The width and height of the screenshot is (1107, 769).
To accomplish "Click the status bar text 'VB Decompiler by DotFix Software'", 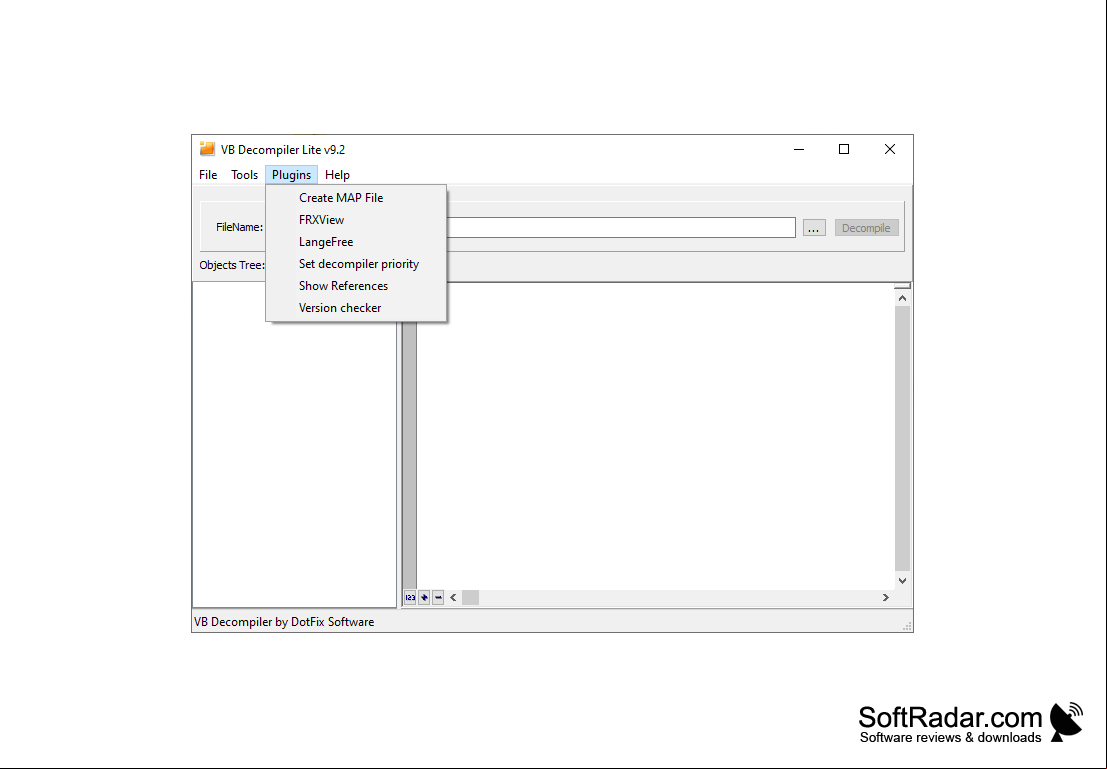I will (x=284, y=622).
